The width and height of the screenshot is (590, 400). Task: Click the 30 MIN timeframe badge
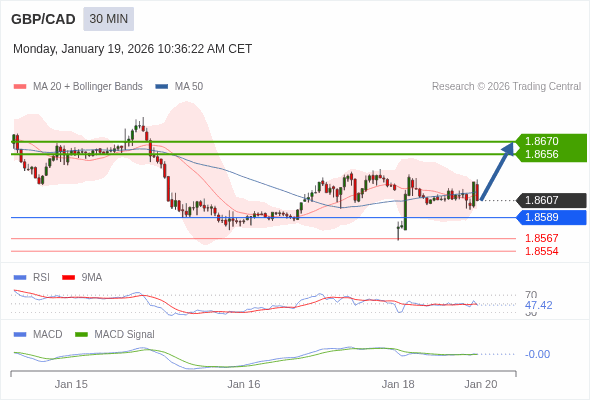tap(108, 19)
